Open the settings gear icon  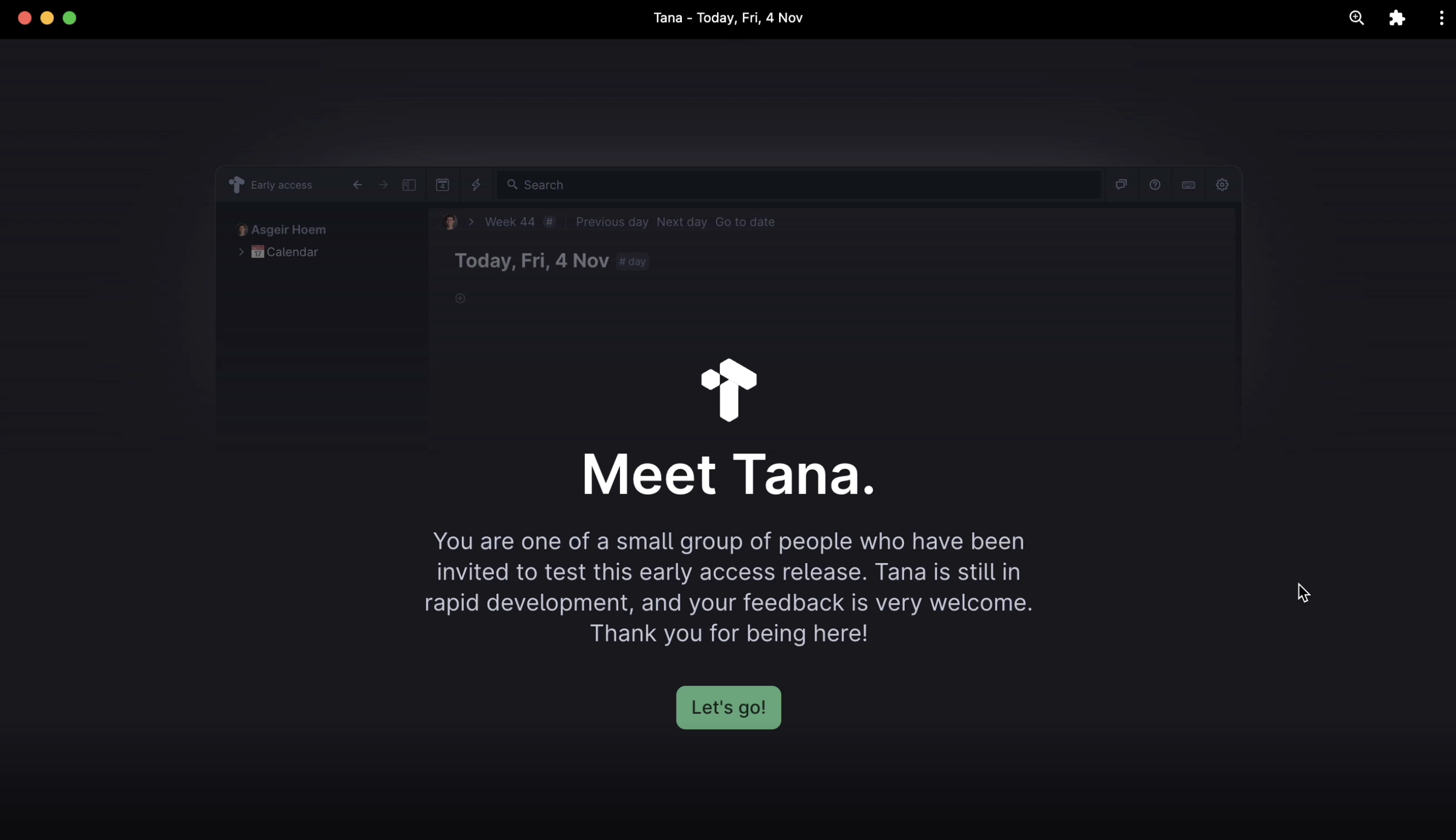(x=1222, y=185)
